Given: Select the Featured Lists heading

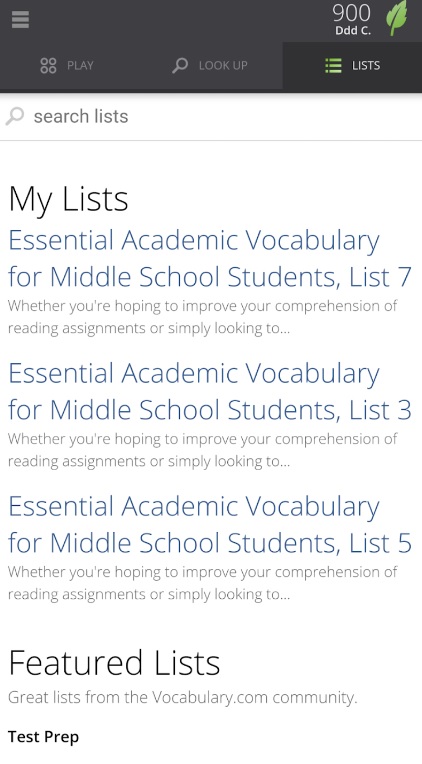Looking at the screenshot, I should tap(115, 663).
